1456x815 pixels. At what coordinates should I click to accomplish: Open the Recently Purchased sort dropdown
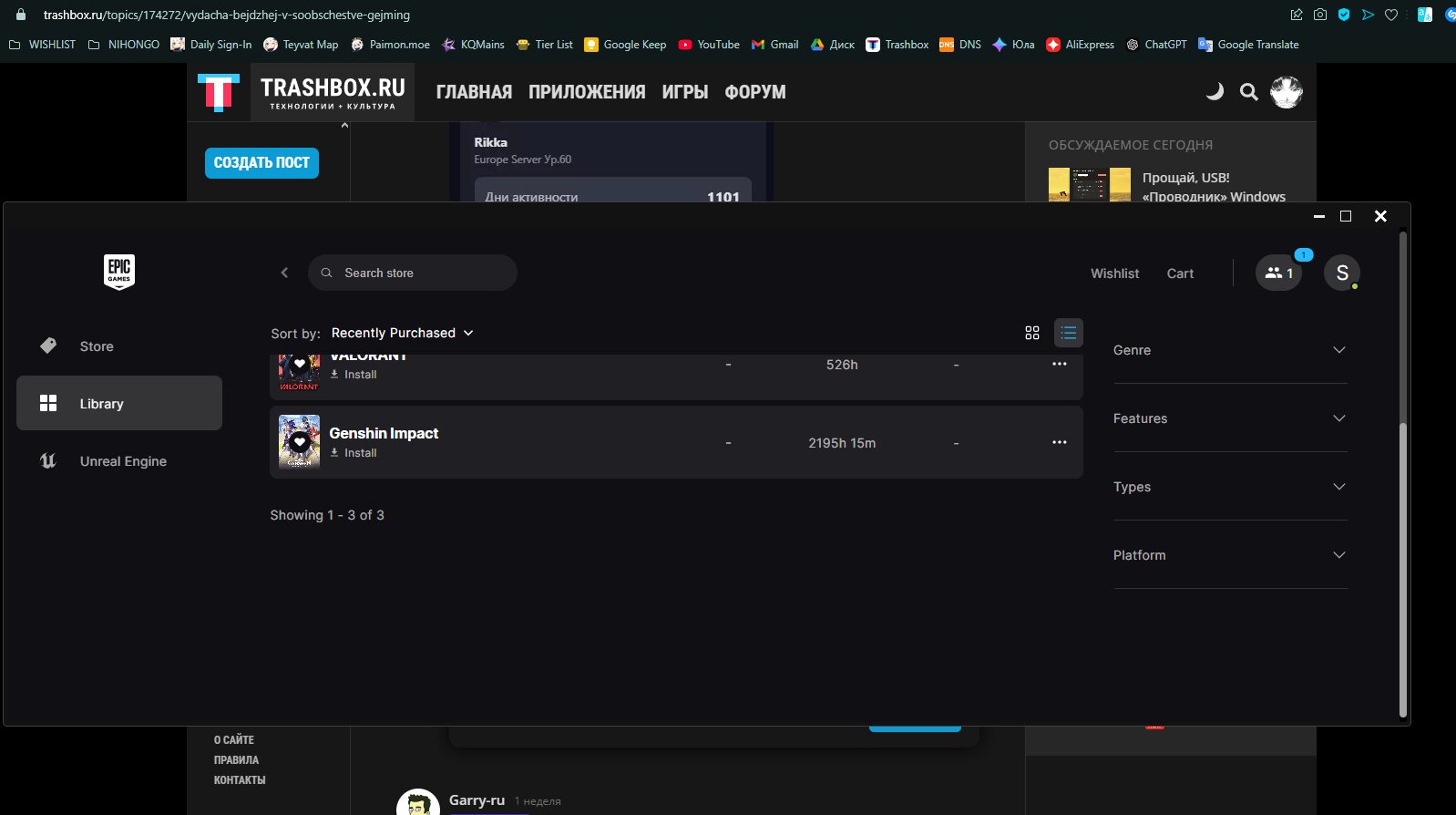point(403,333)
